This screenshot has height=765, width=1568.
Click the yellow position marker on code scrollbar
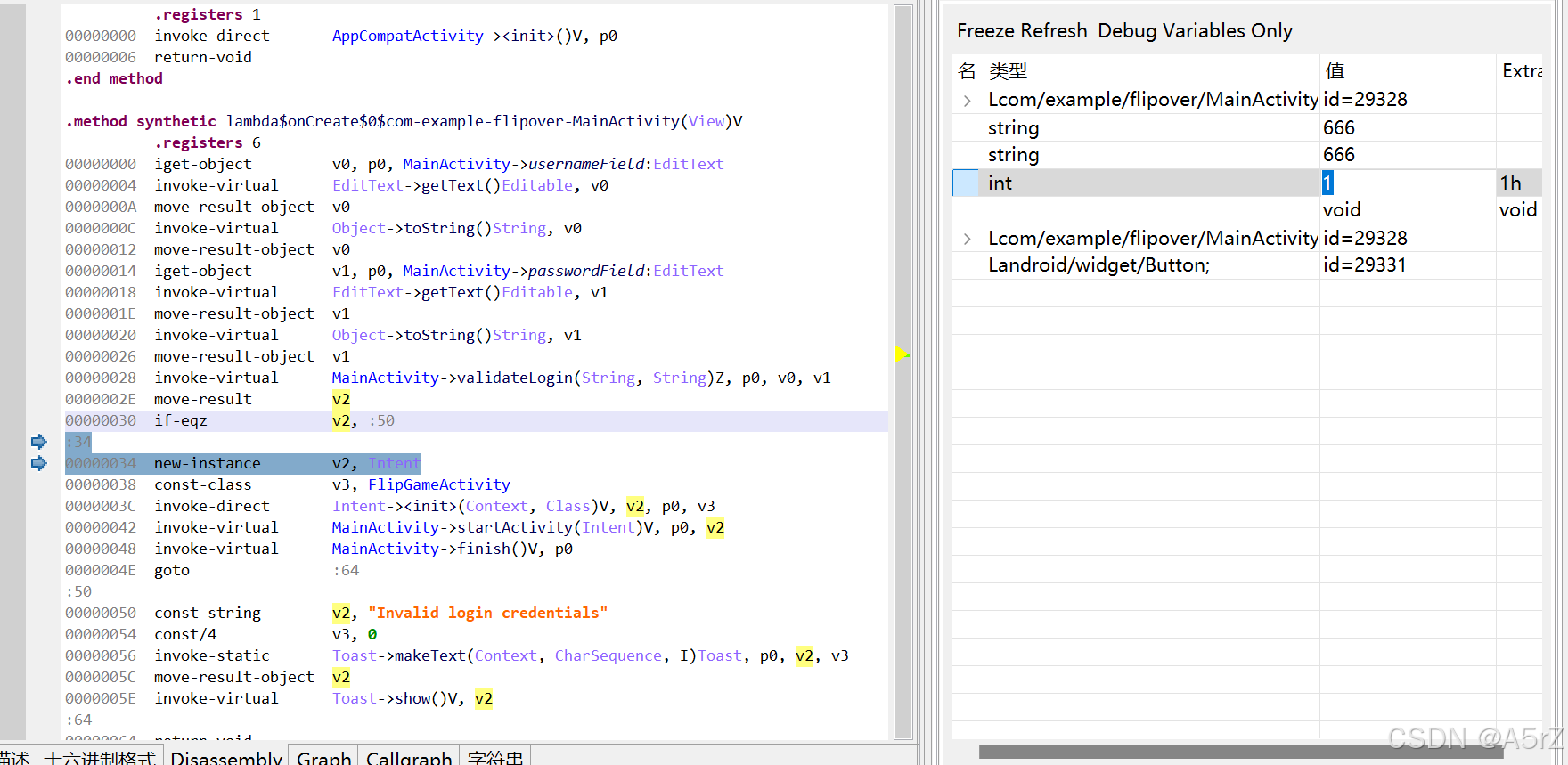902,354
